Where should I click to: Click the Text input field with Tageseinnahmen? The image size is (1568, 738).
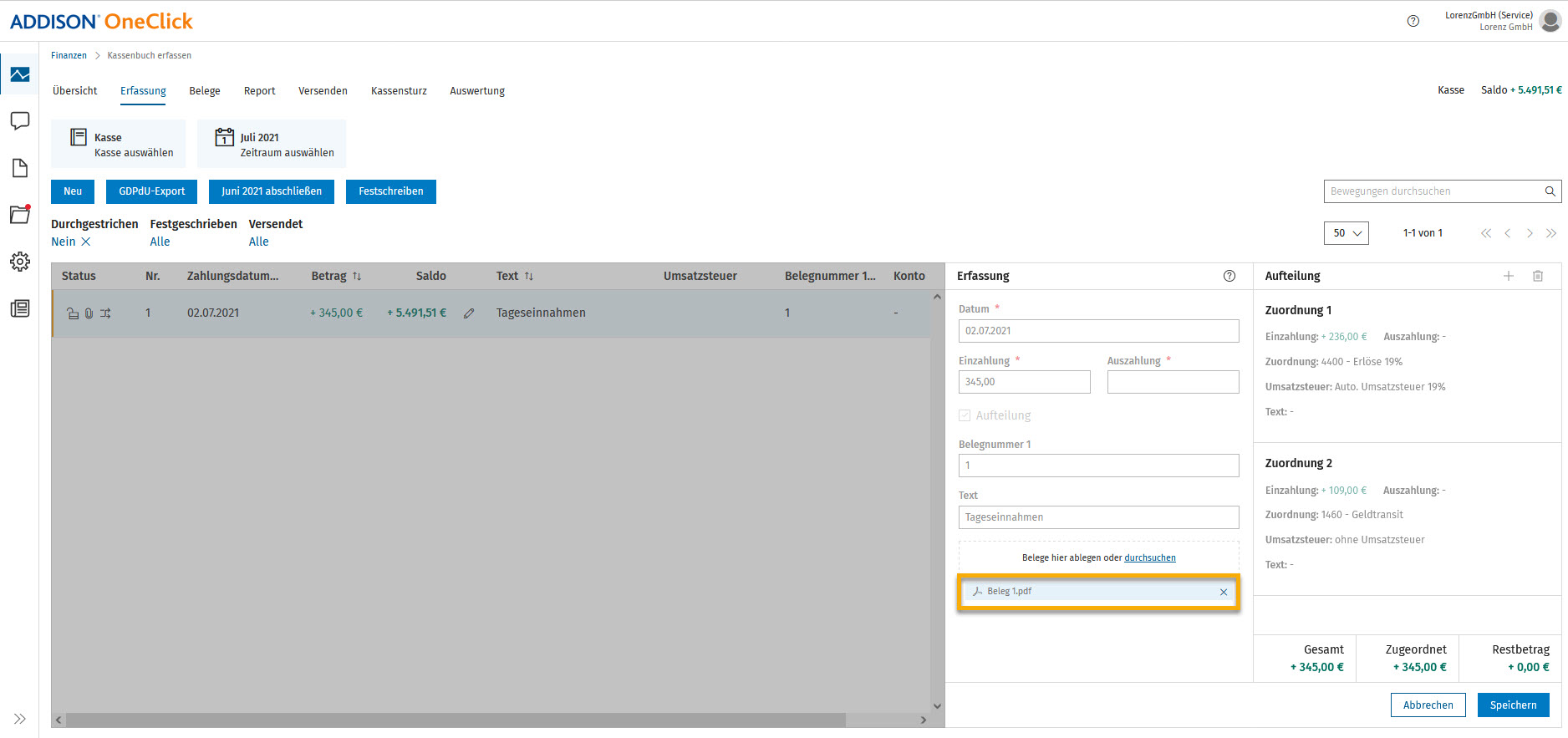(1098, 517)
